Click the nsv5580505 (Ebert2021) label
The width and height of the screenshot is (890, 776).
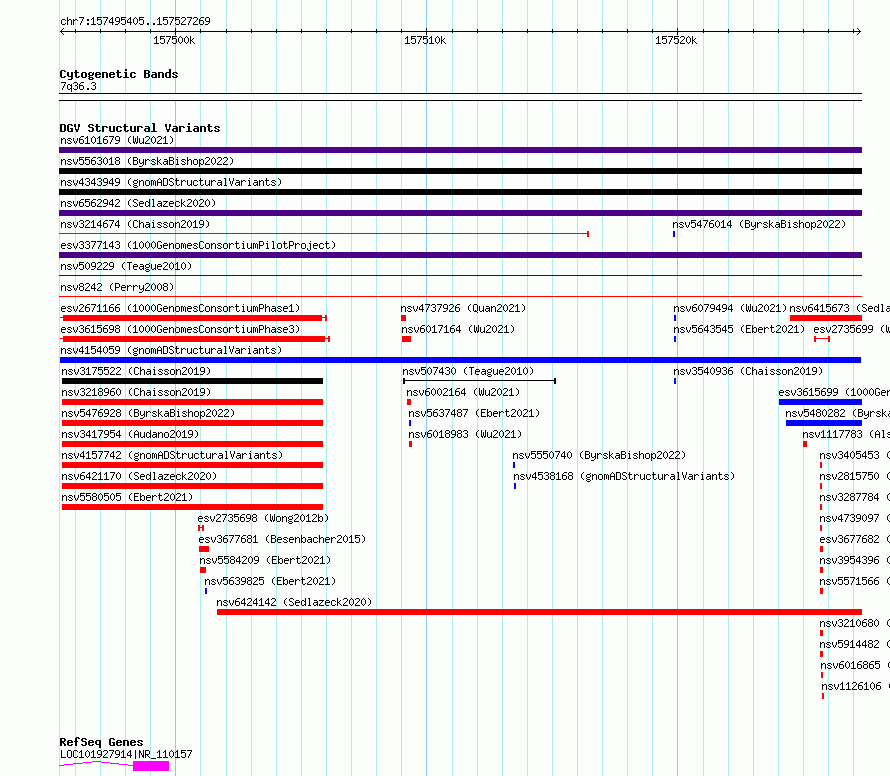tap(127, 497)
